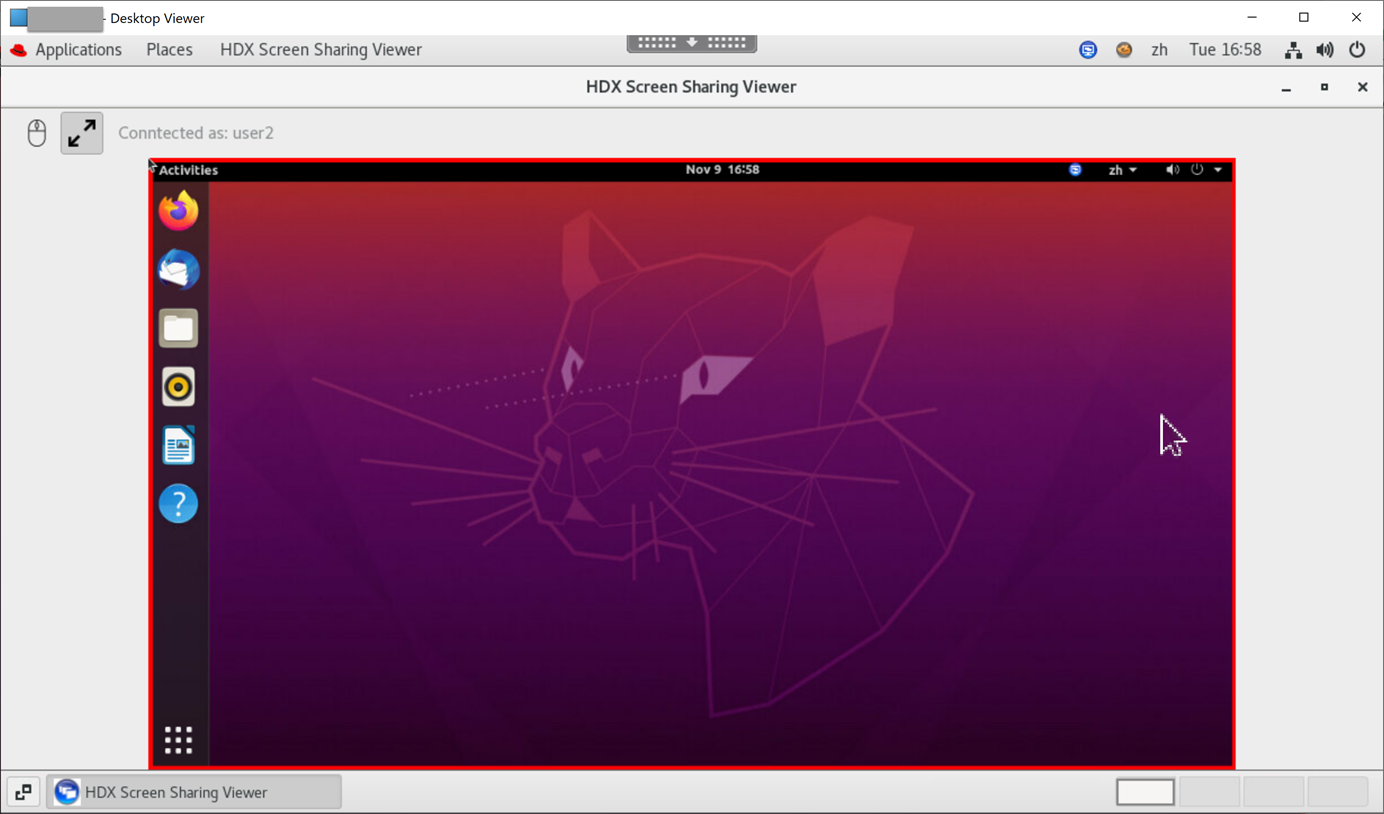Click the volume icon in the top panel

[1325, 50]
